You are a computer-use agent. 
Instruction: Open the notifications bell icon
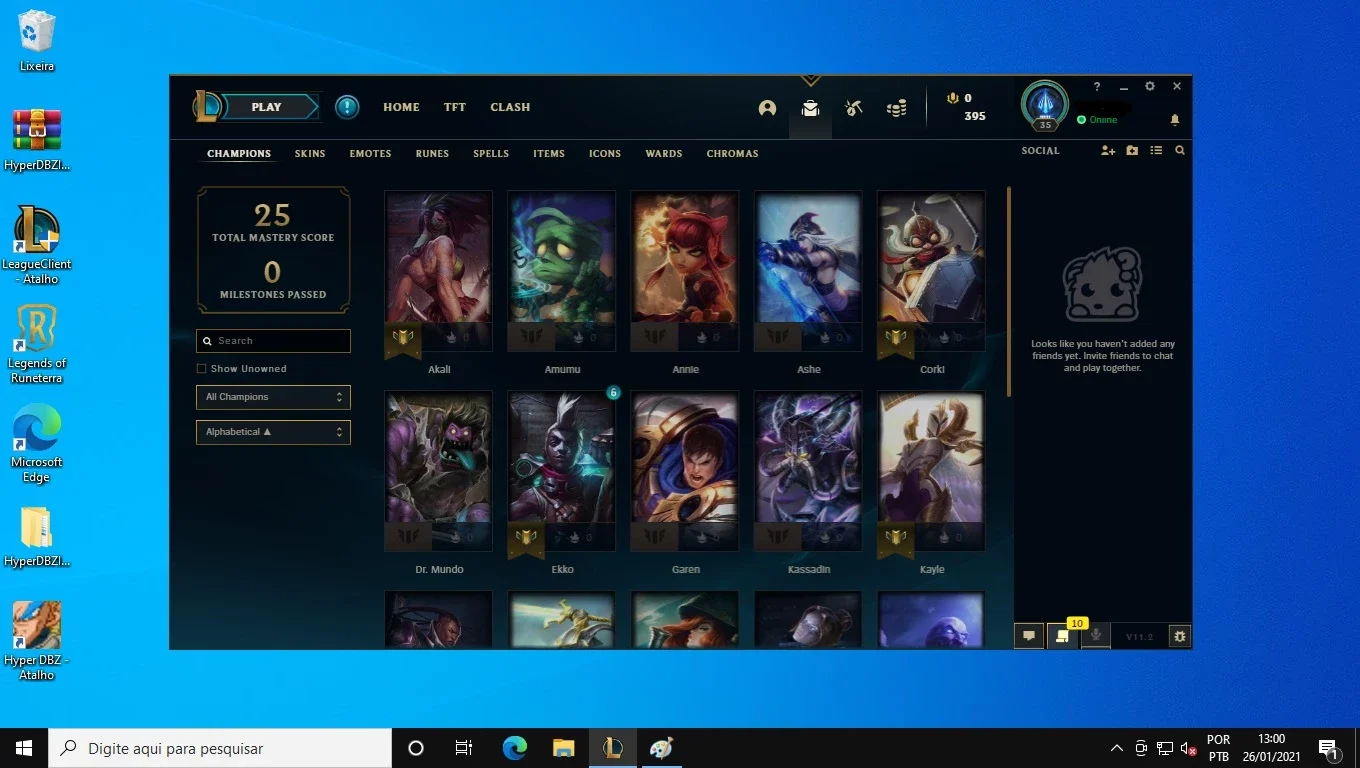1175,120
